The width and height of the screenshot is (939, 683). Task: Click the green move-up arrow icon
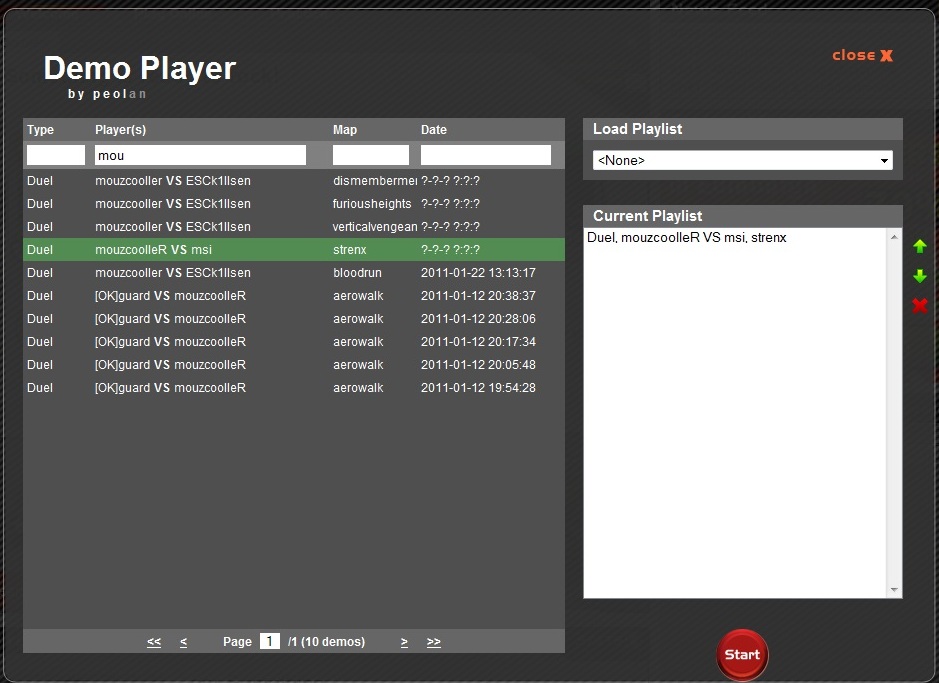pos(920,246)
